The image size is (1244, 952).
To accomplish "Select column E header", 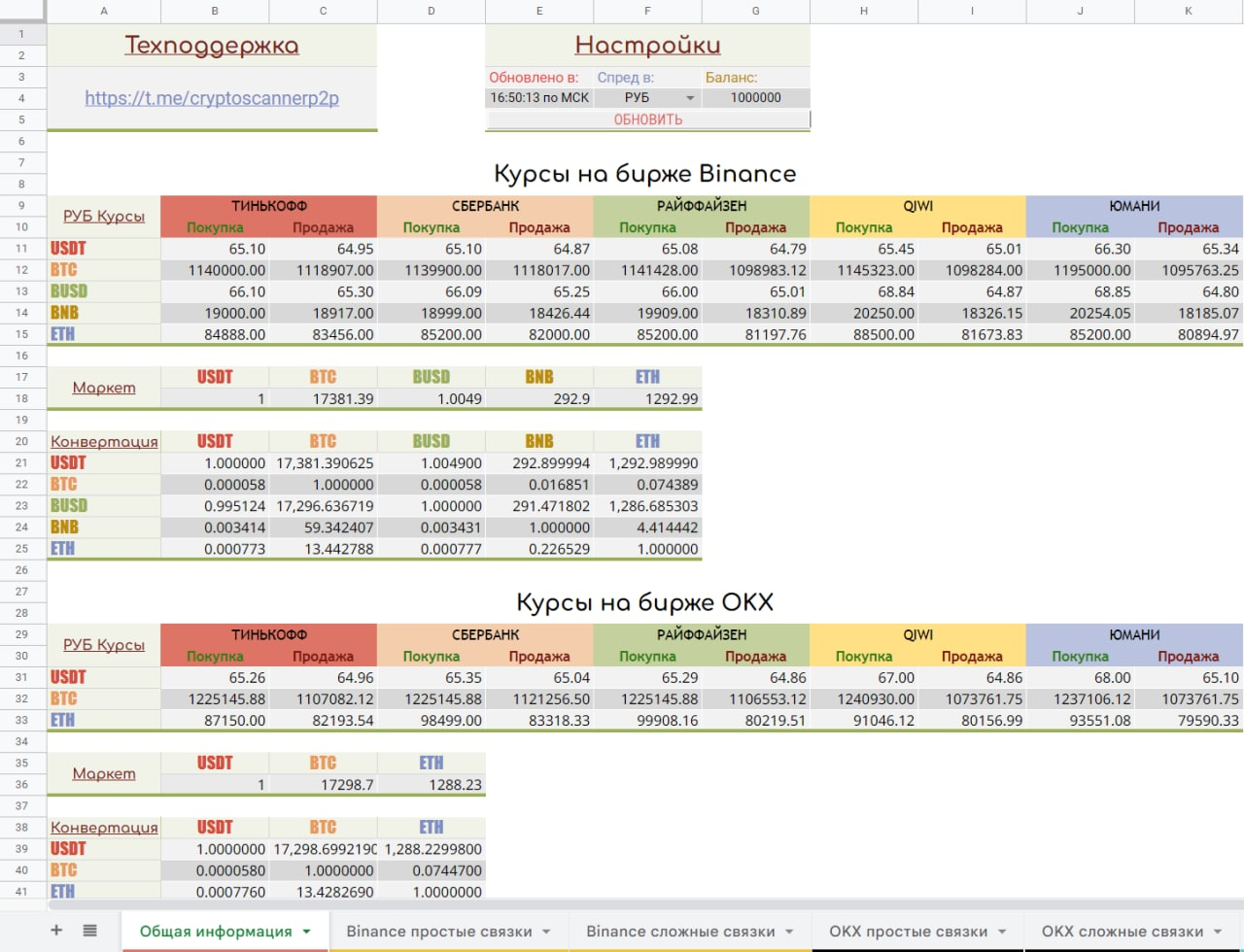I will (x=538, y=10).
